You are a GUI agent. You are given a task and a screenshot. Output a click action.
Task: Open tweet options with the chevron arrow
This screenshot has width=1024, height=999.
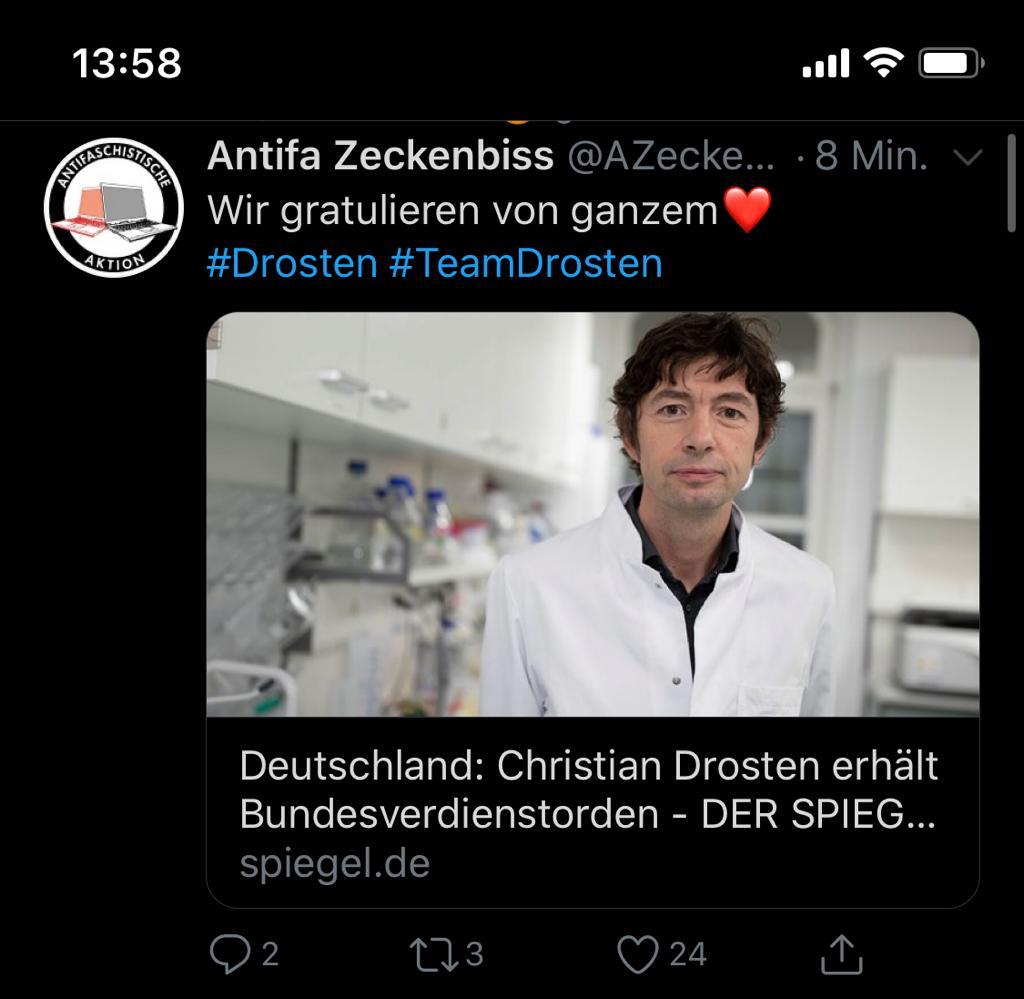[x=966, y=155]
